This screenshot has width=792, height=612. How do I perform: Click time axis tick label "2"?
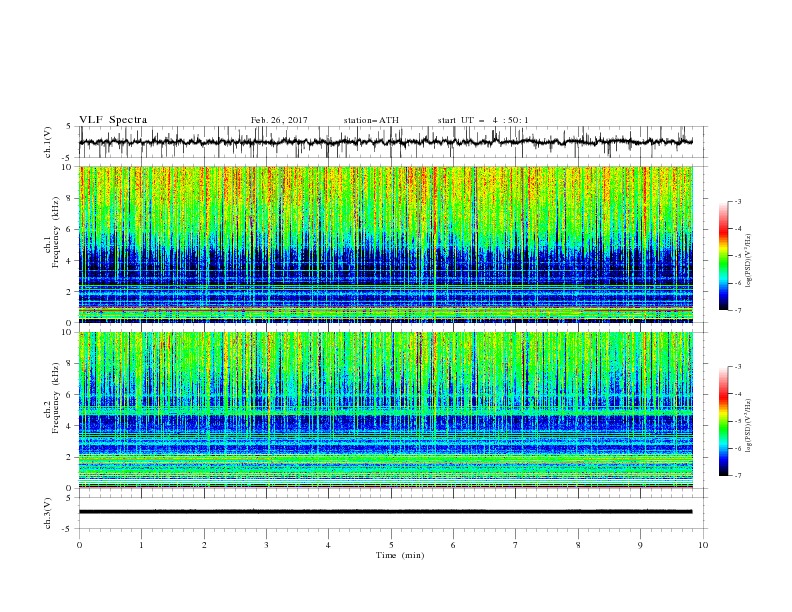click(x=204, y=545)
